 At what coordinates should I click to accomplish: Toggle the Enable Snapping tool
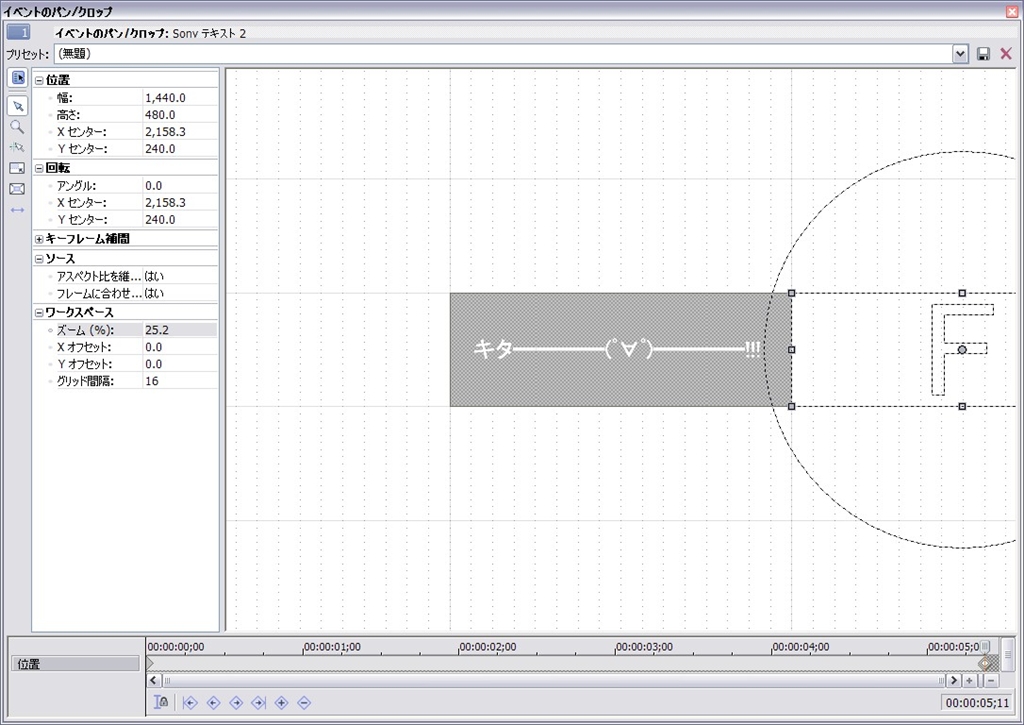pyautogui.click(x=17, y=147)
